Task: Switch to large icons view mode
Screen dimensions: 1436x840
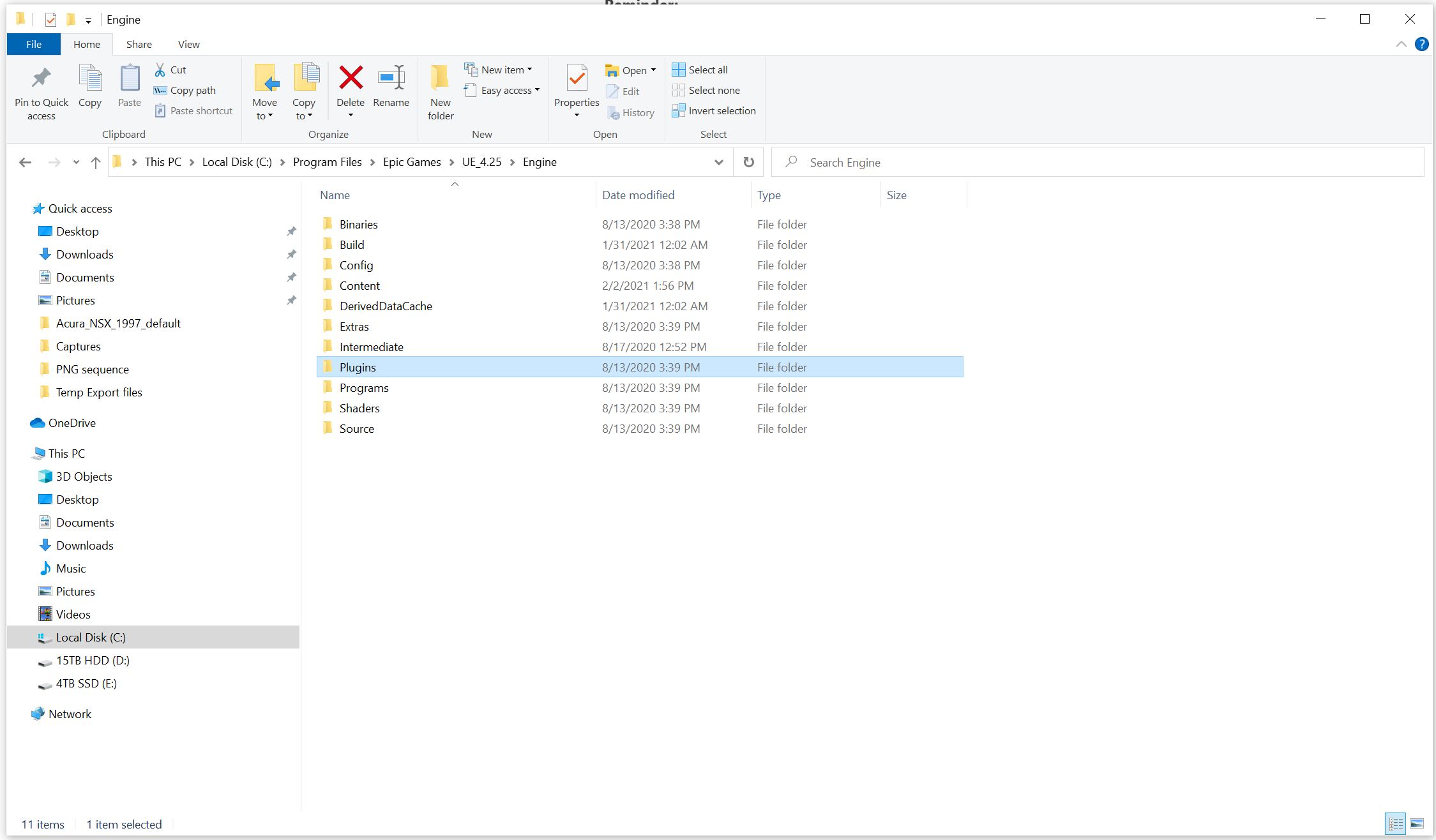Action: point(1417,823)
